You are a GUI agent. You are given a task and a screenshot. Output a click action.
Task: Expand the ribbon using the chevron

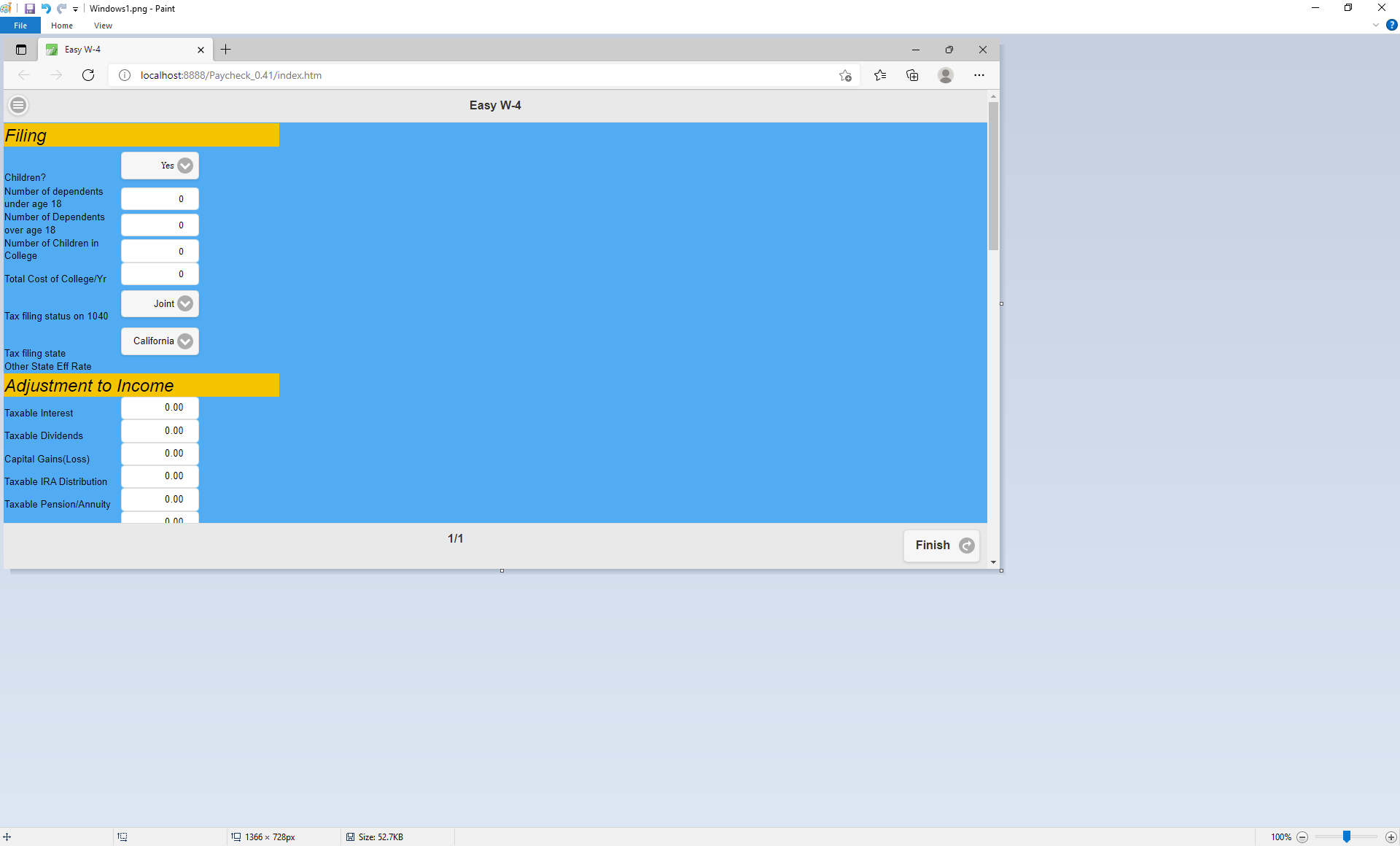[1375, 25]
